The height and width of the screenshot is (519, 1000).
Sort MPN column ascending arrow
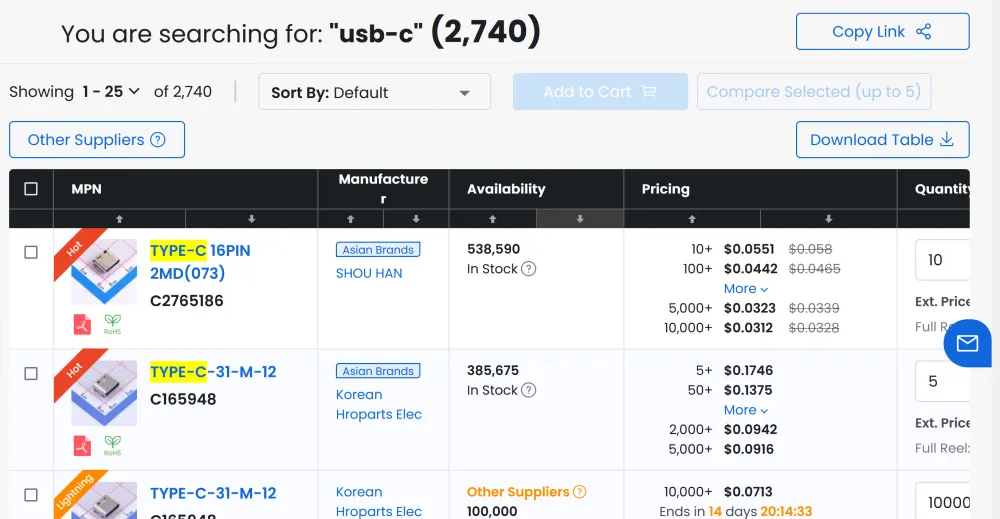click(120, 219)
